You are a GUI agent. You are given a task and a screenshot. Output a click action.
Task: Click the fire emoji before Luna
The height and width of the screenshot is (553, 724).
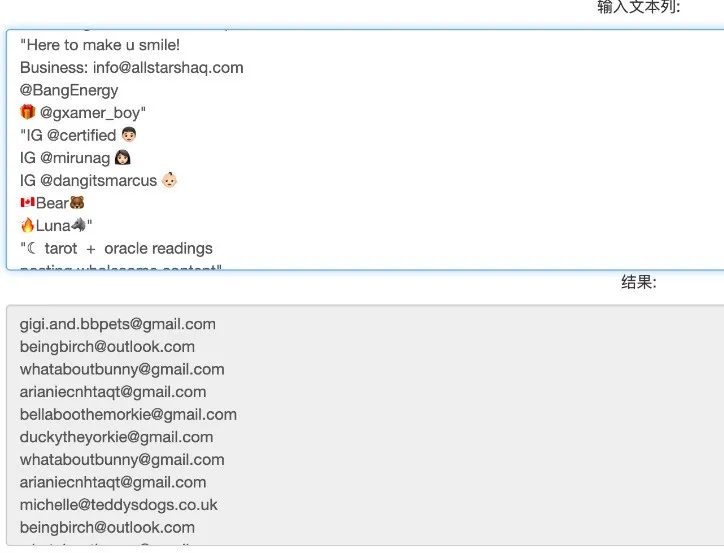point(27,226)
